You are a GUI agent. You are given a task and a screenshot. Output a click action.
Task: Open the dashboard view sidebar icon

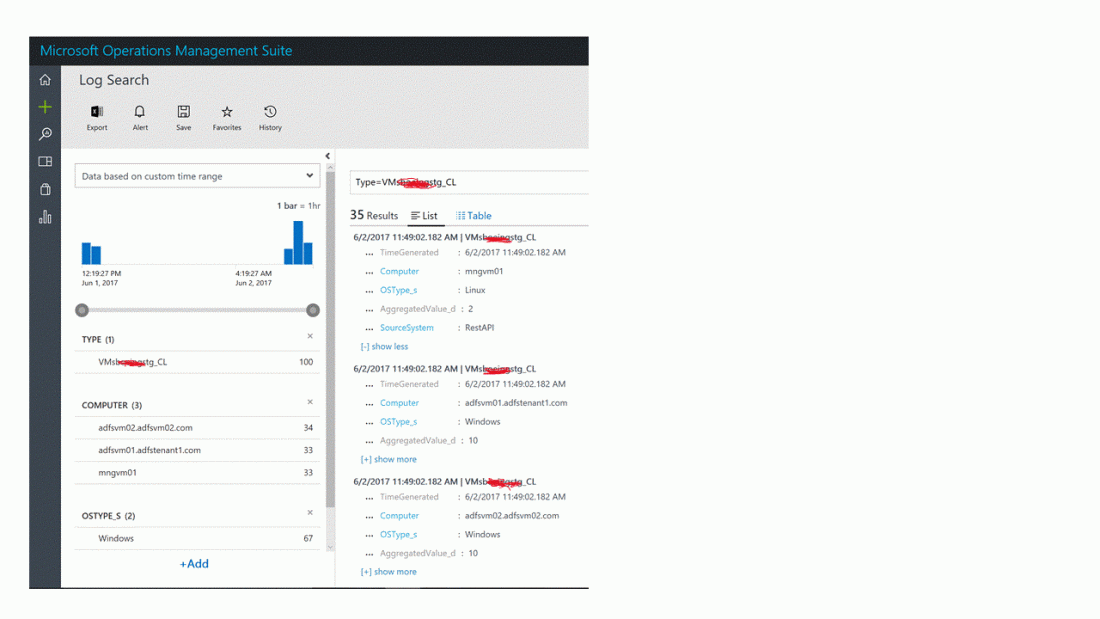pos(45,161)
